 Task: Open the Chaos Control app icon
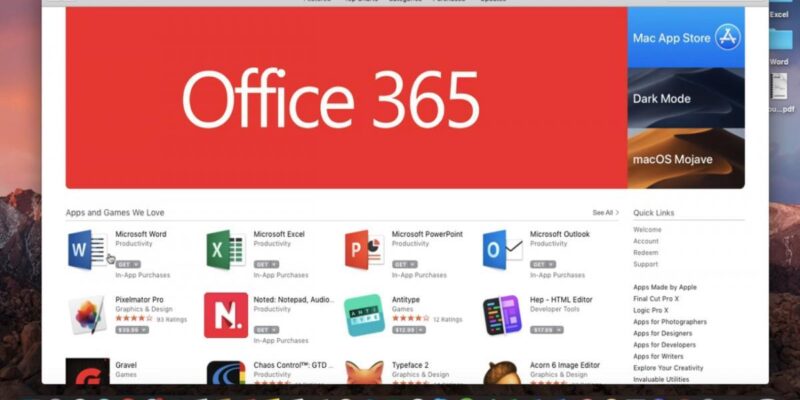point(226,372)
